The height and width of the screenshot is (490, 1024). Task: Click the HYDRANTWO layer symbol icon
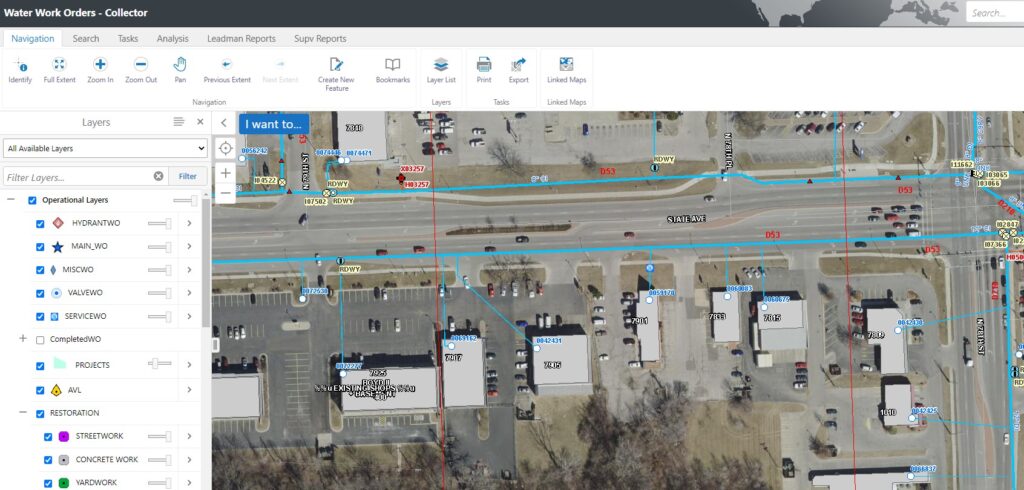[x=58, y=223]
